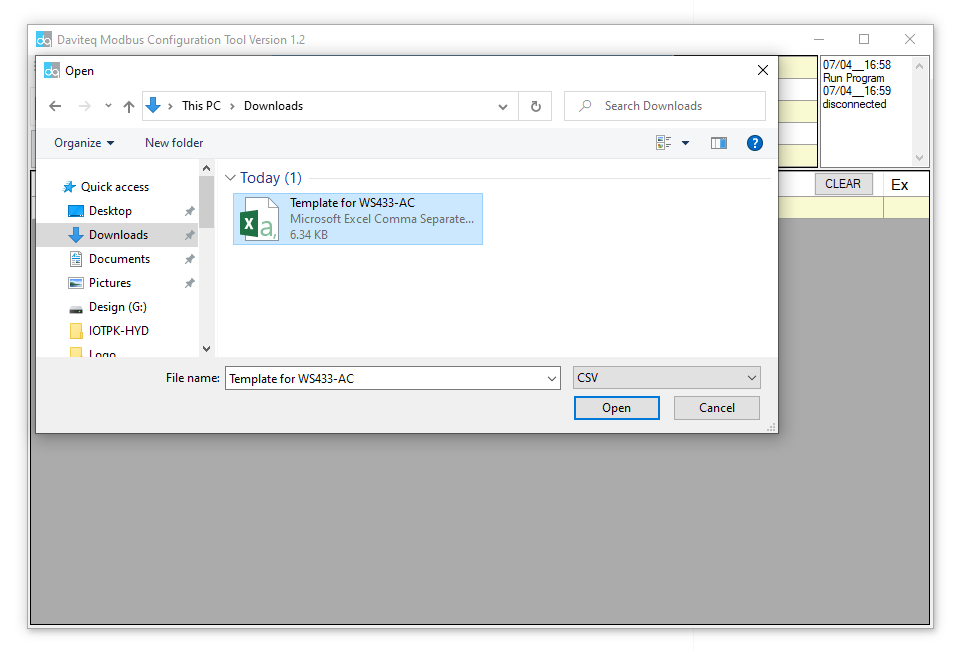
Task: Open Desktop in the navigation pane
Action: tap(110, 211)
